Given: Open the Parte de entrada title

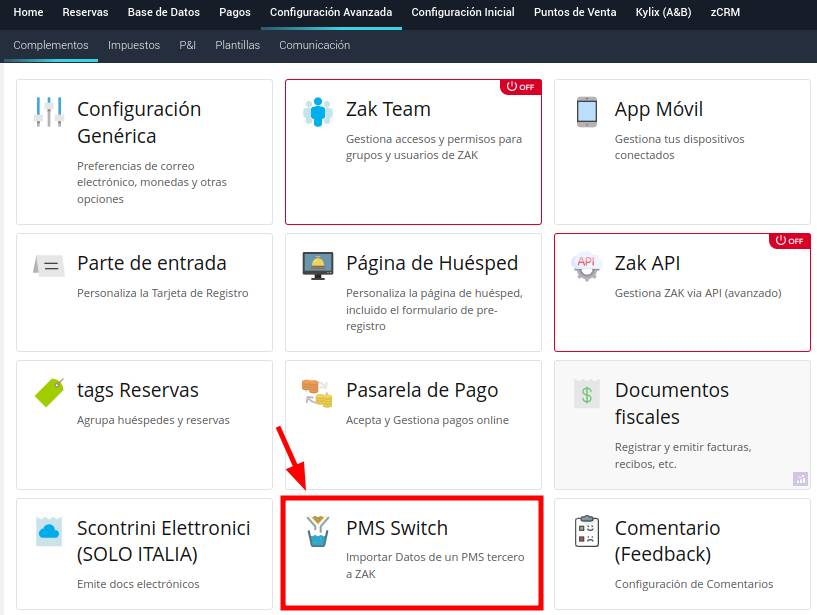Looking at the screenshot, I should click(152, 263).
